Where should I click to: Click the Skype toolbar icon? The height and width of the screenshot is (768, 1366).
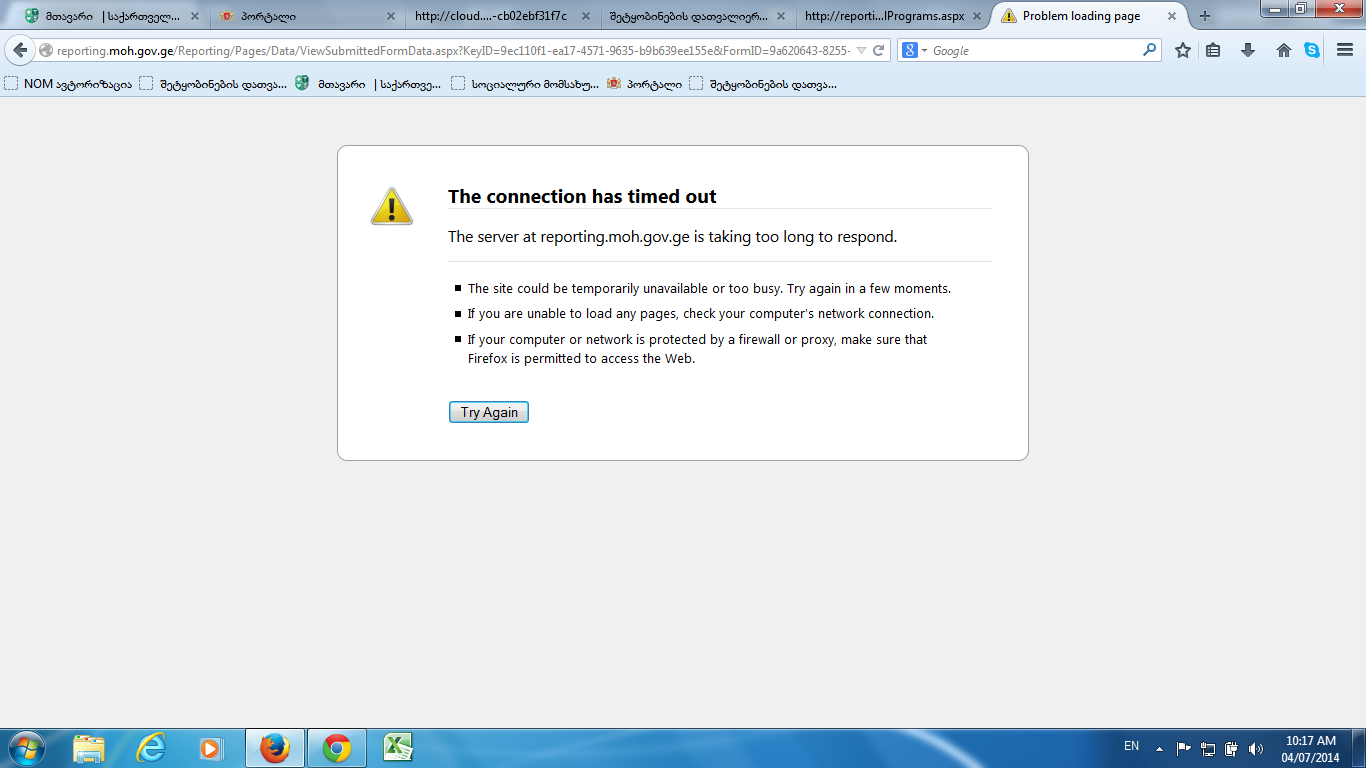(1311, 50)
